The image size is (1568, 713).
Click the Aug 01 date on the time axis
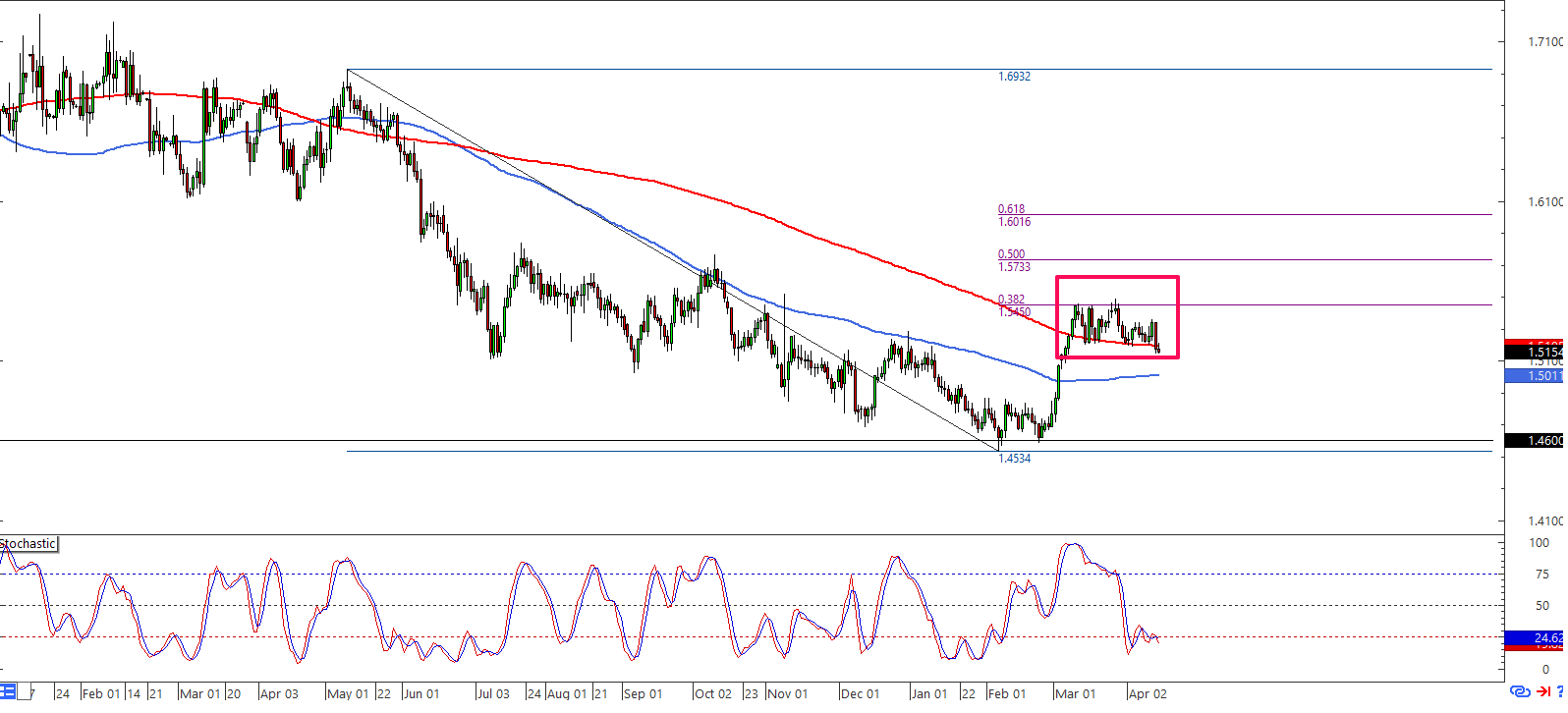pyautogui.click(x=567, y=693)
